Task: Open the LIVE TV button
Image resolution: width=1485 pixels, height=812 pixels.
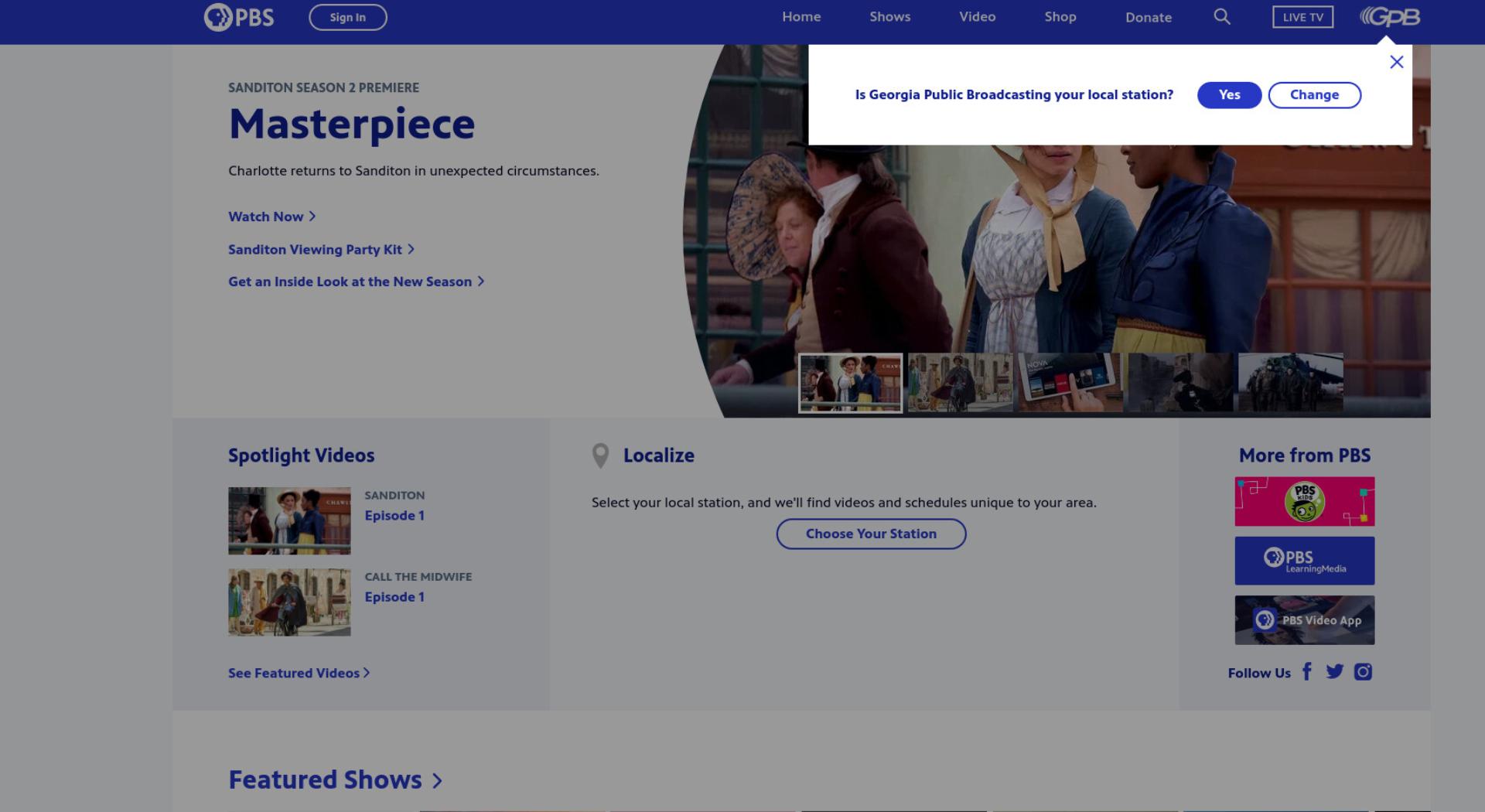Action: 1303,17
